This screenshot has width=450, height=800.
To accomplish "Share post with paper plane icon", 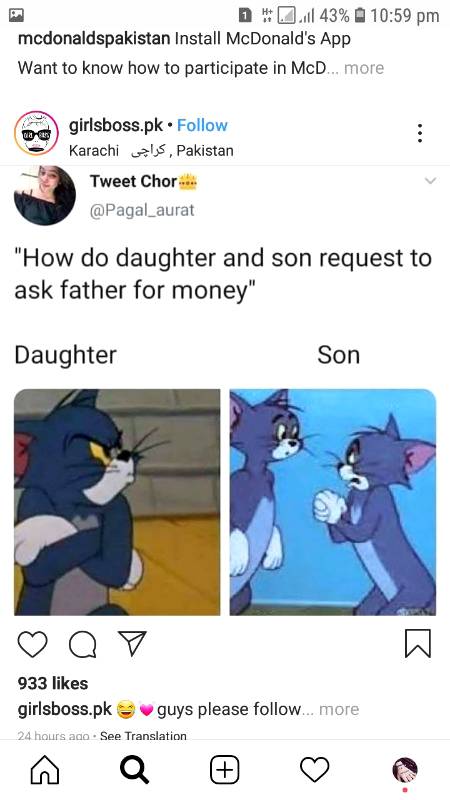I will tap(132, 643).
